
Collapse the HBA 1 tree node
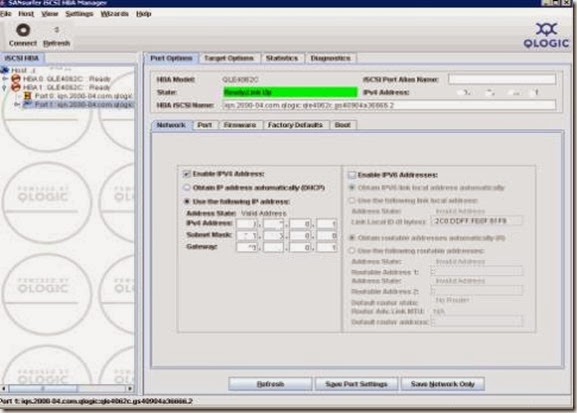(5, 88)
